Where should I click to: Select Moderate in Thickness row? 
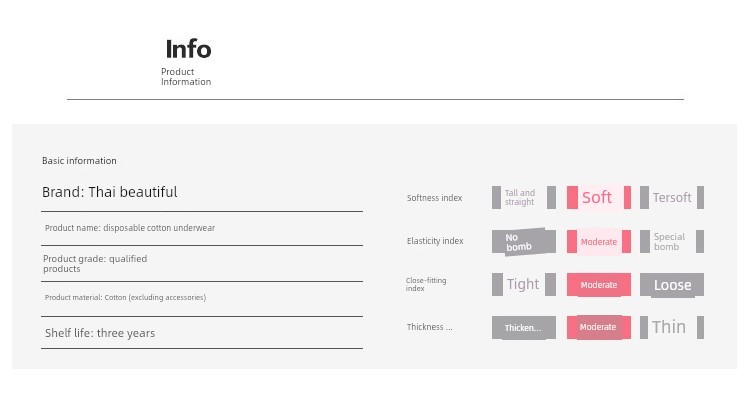pyautogui.click(x=599, y=327)
